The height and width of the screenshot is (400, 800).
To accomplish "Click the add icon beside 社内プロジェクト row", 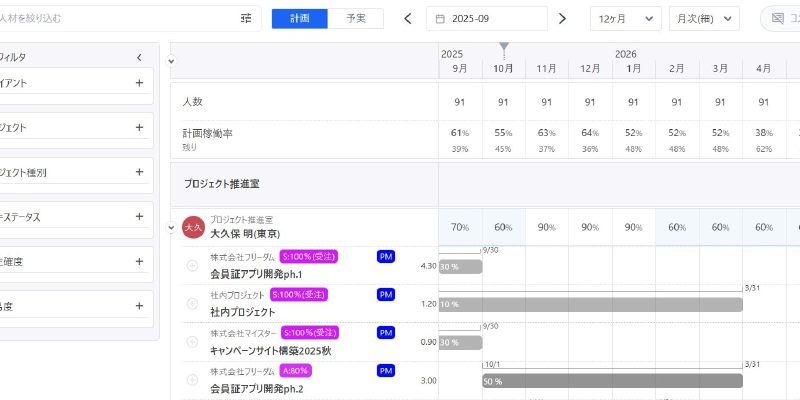I will coord(192,303).
